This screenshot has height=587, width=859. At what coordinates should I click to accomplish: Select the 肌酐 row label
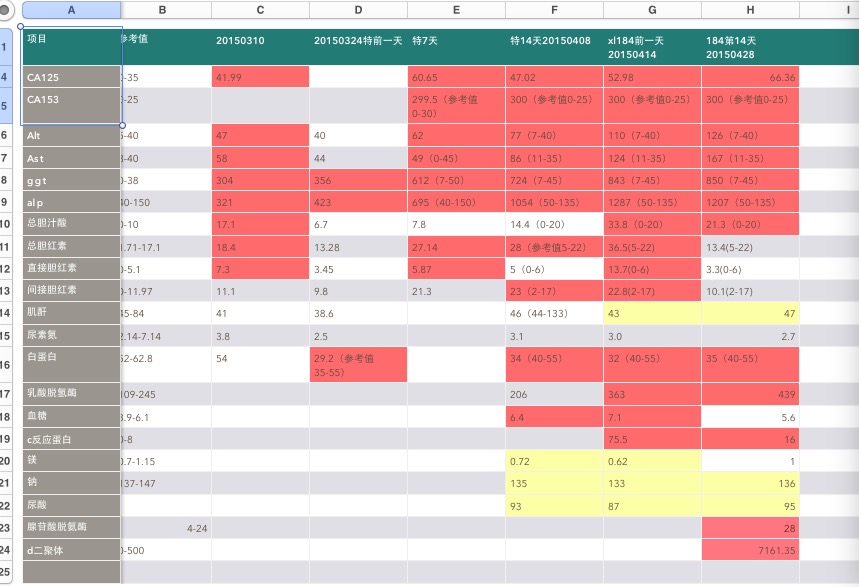72,313
